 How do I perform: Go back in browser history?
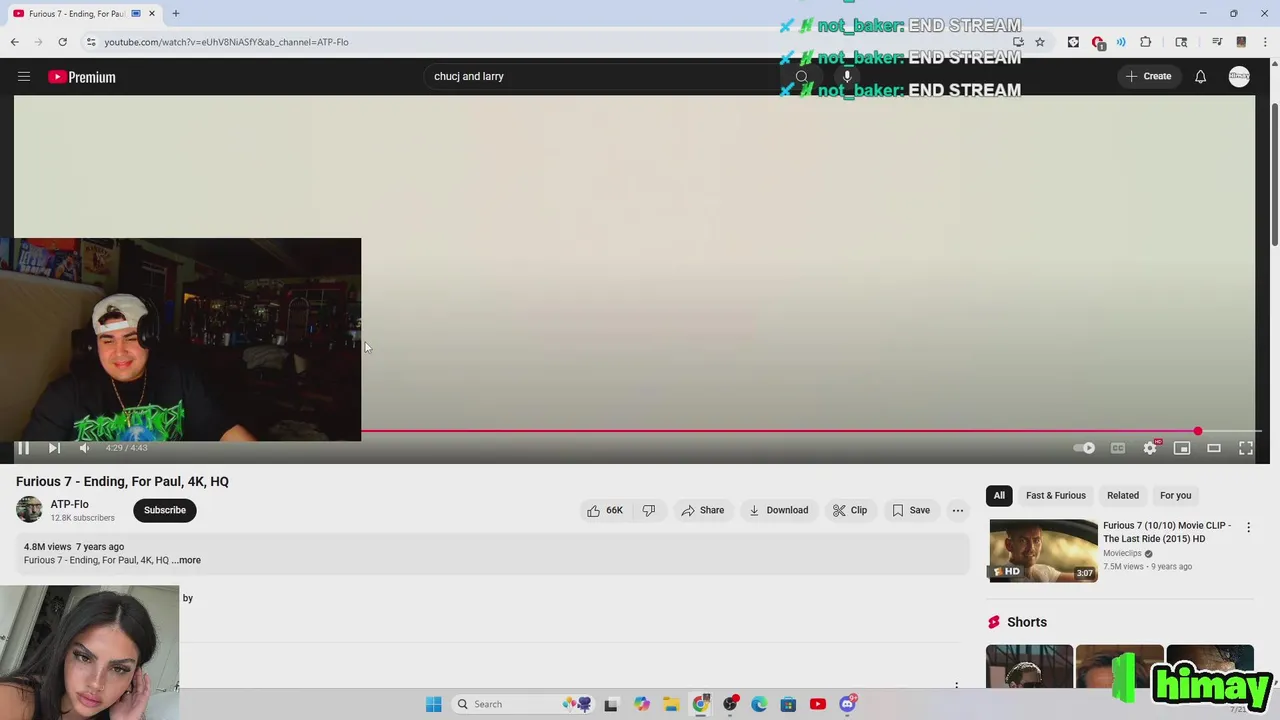point(14,42)
